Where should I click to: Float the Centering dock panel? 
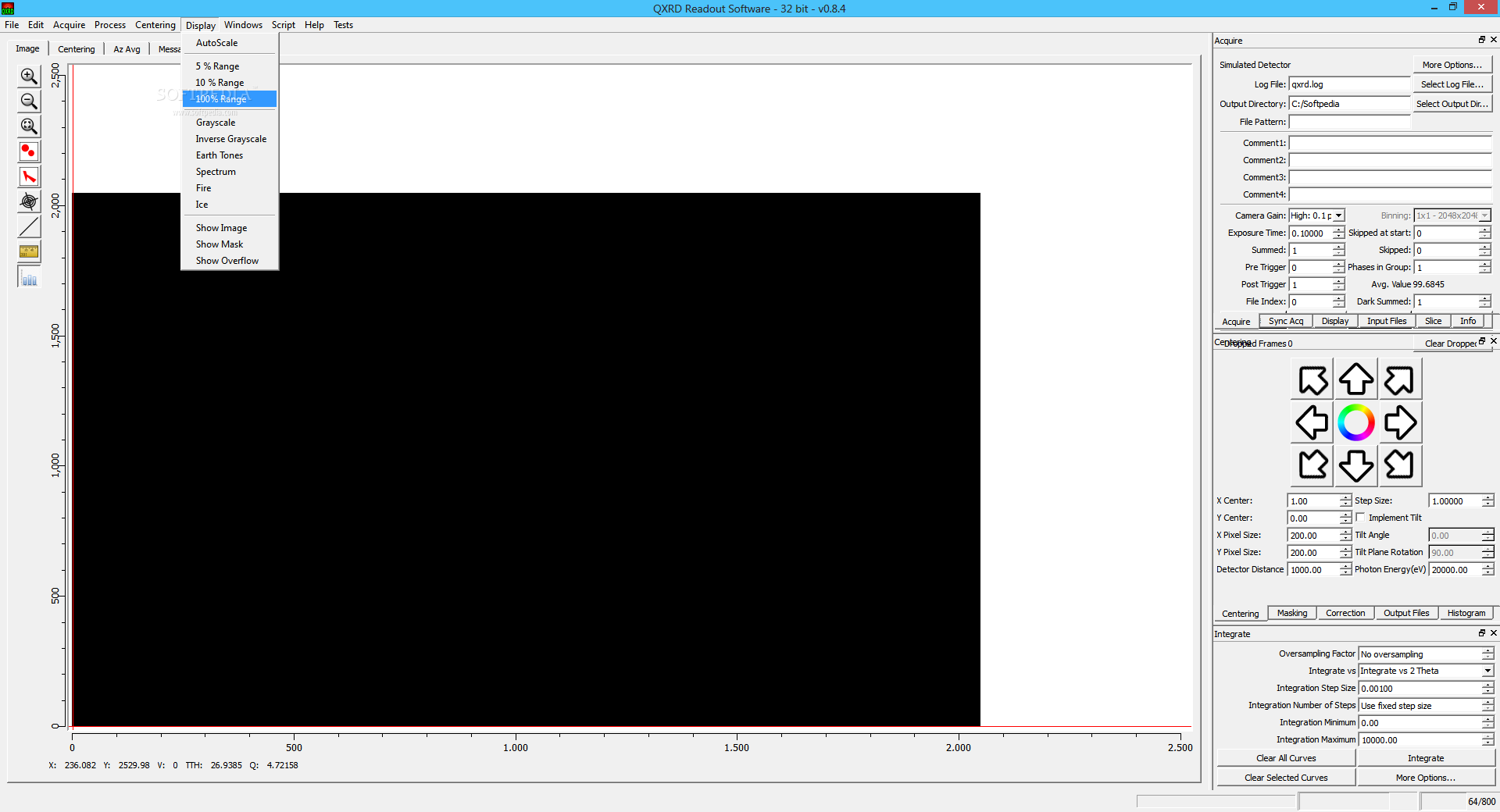[x=1481, y=341]
